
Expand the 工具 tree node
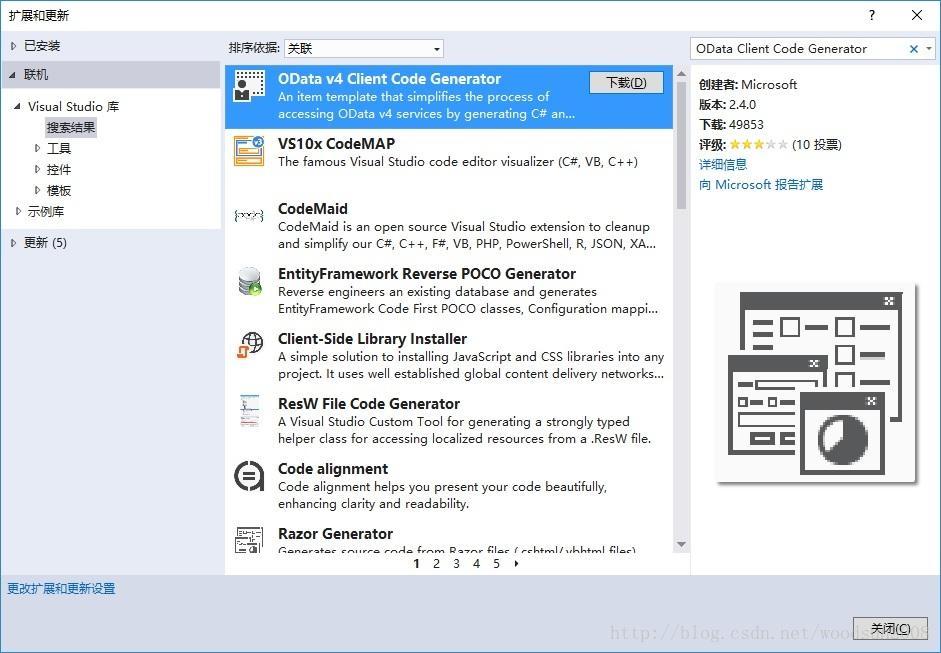[x=37, y=148]
